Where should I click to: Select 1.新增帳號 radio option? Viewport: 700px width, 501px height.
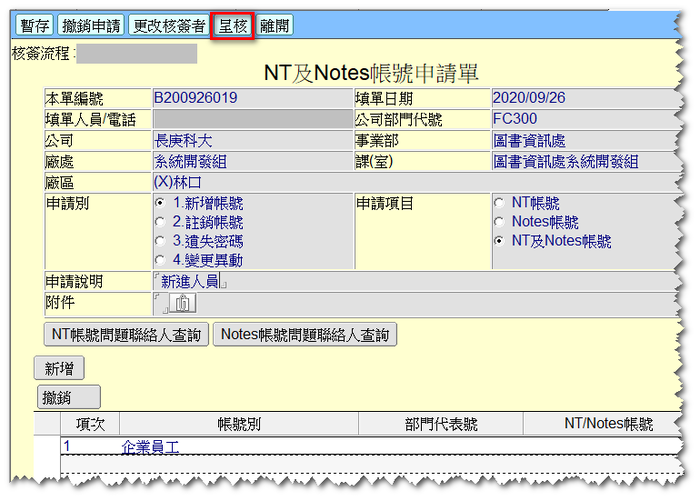point(160,203)
